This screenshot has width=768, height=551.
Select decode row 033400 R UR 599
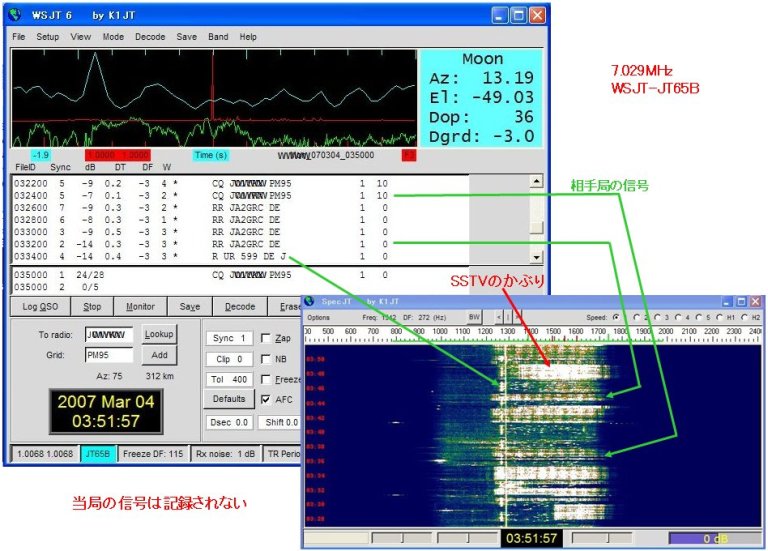(201, 256)
